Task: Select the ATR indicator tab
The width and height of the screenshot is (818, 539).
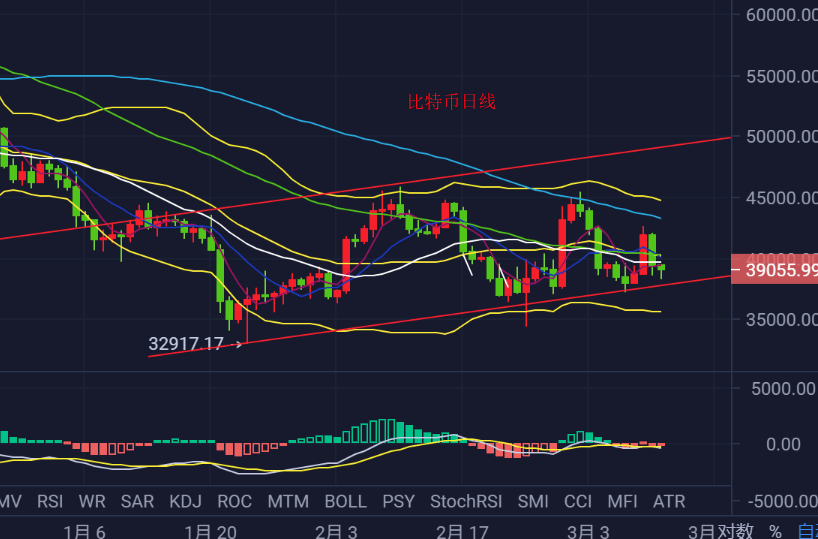Action: click(669, 501)
